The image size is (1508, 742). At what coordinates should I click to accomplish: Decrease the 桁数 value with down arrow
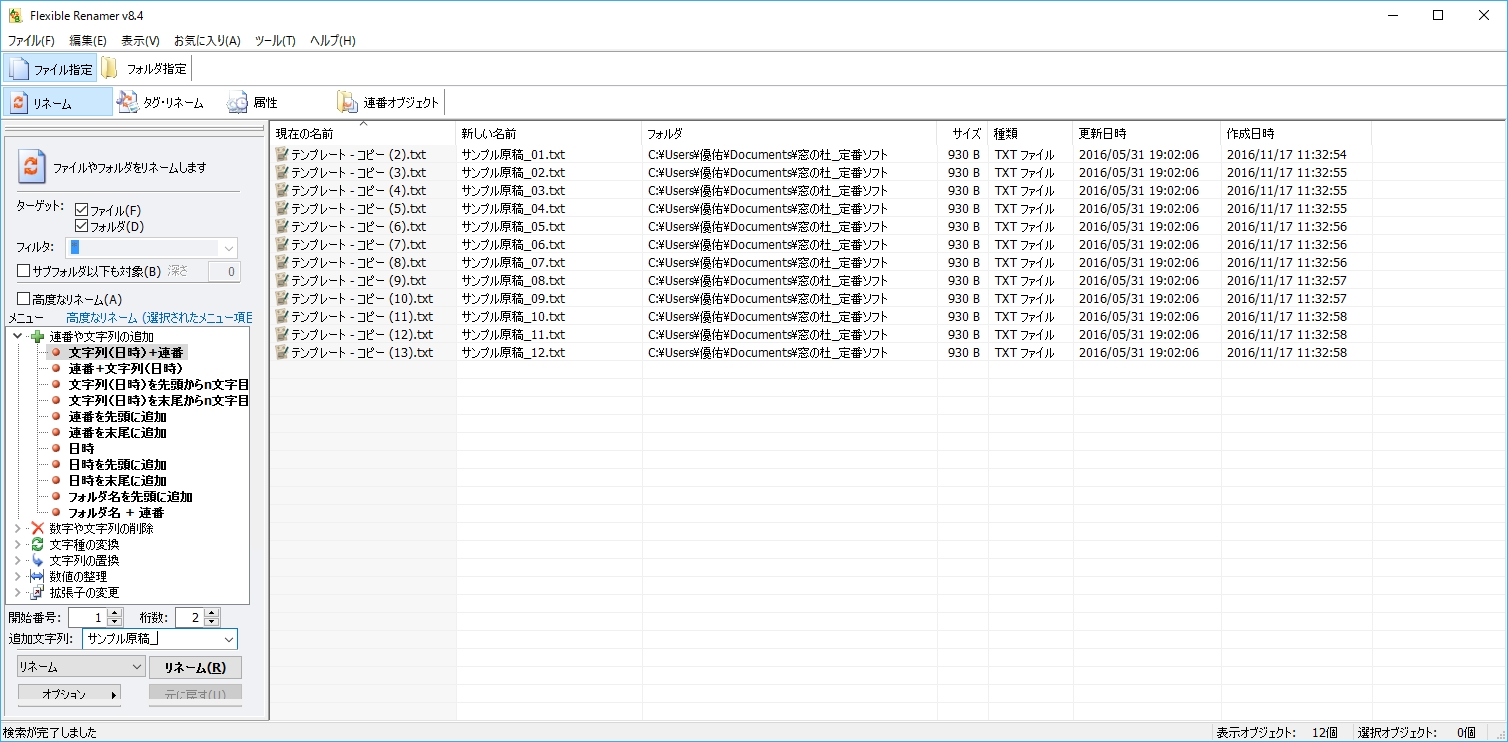pos(211,622)
